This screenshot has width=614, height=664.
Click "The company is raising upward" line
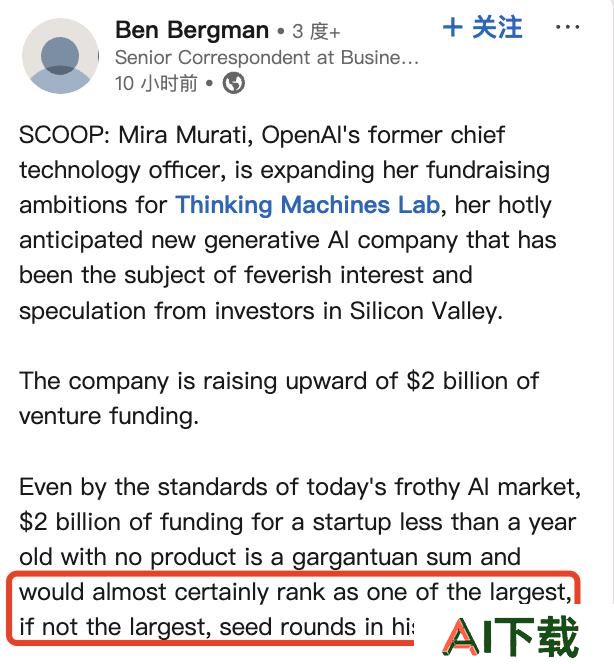[x=279, y=381]
